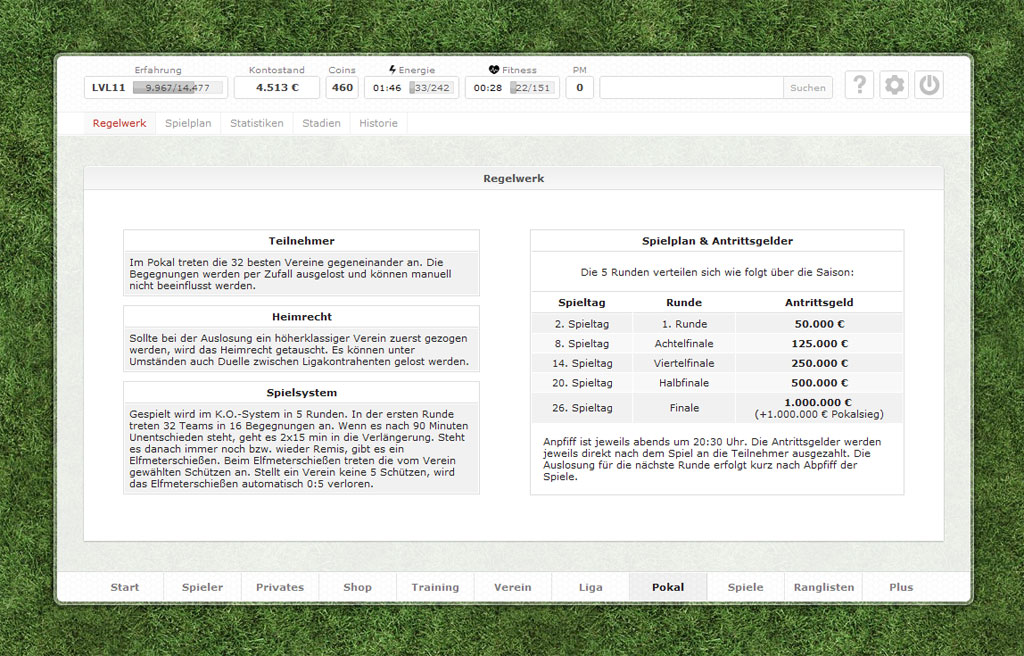Go to Start in bottom navigation
This screenshot has width=1024, height=656.
[x=125, y=587]
